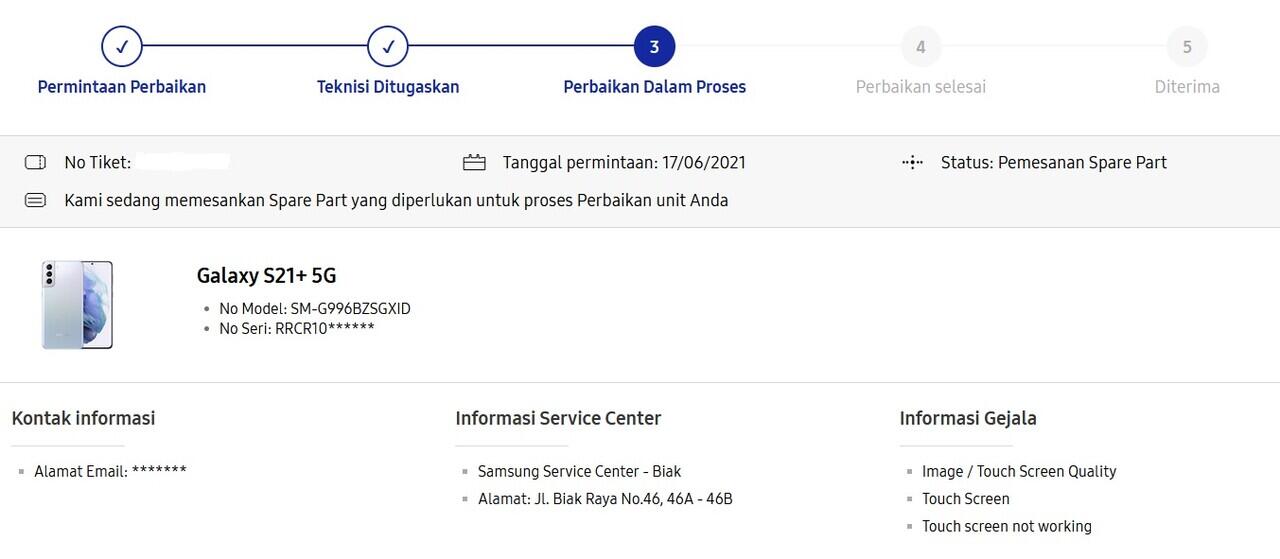The width and height of the screenshot is (1280, 559).
Task: Click the greyed step 4 circle
Action: (920, 46)
